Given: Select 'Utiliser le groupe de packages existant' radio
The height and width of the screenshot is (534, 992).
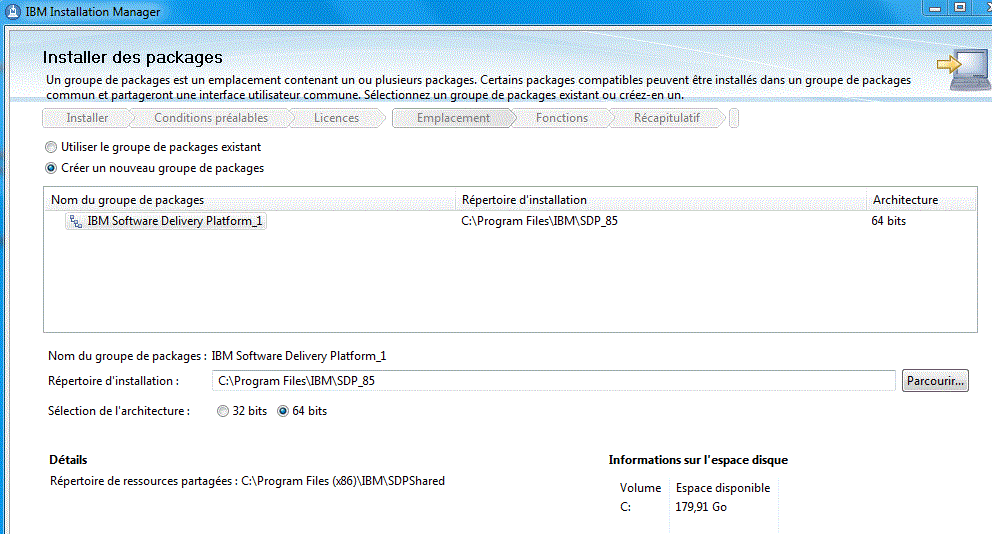Looking at the screenshot, I should coord(51,147).
